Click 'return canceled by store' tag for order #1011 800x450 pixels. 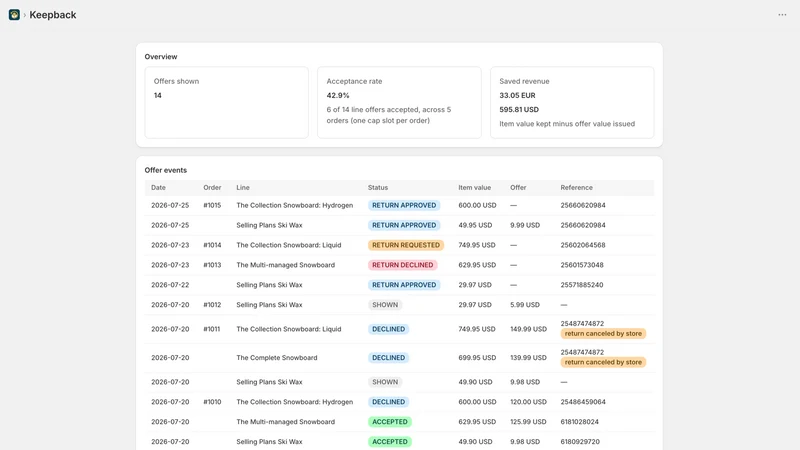click(x=603, y=334)
